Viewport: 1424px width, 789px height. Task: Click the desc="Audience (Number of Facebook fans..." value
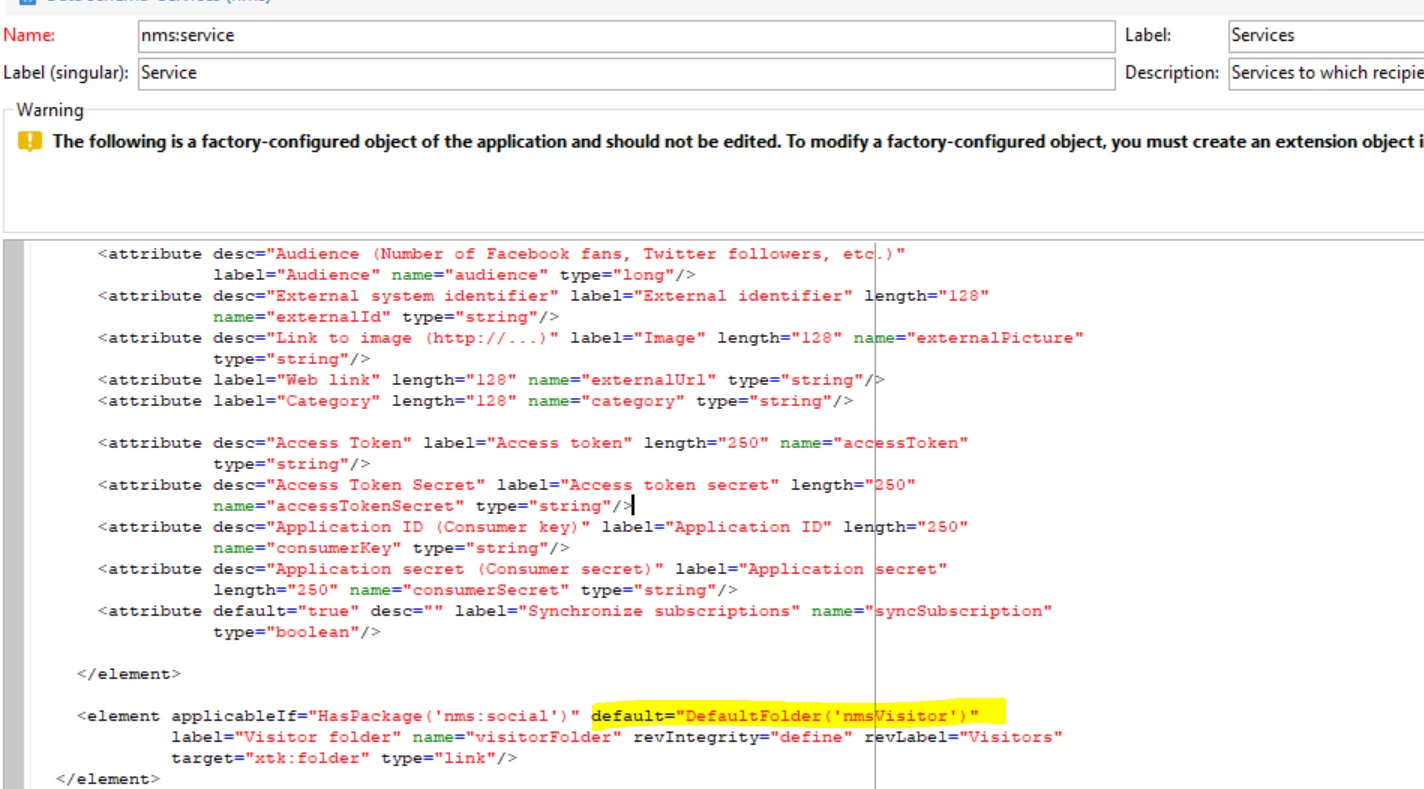pos(559,254)
